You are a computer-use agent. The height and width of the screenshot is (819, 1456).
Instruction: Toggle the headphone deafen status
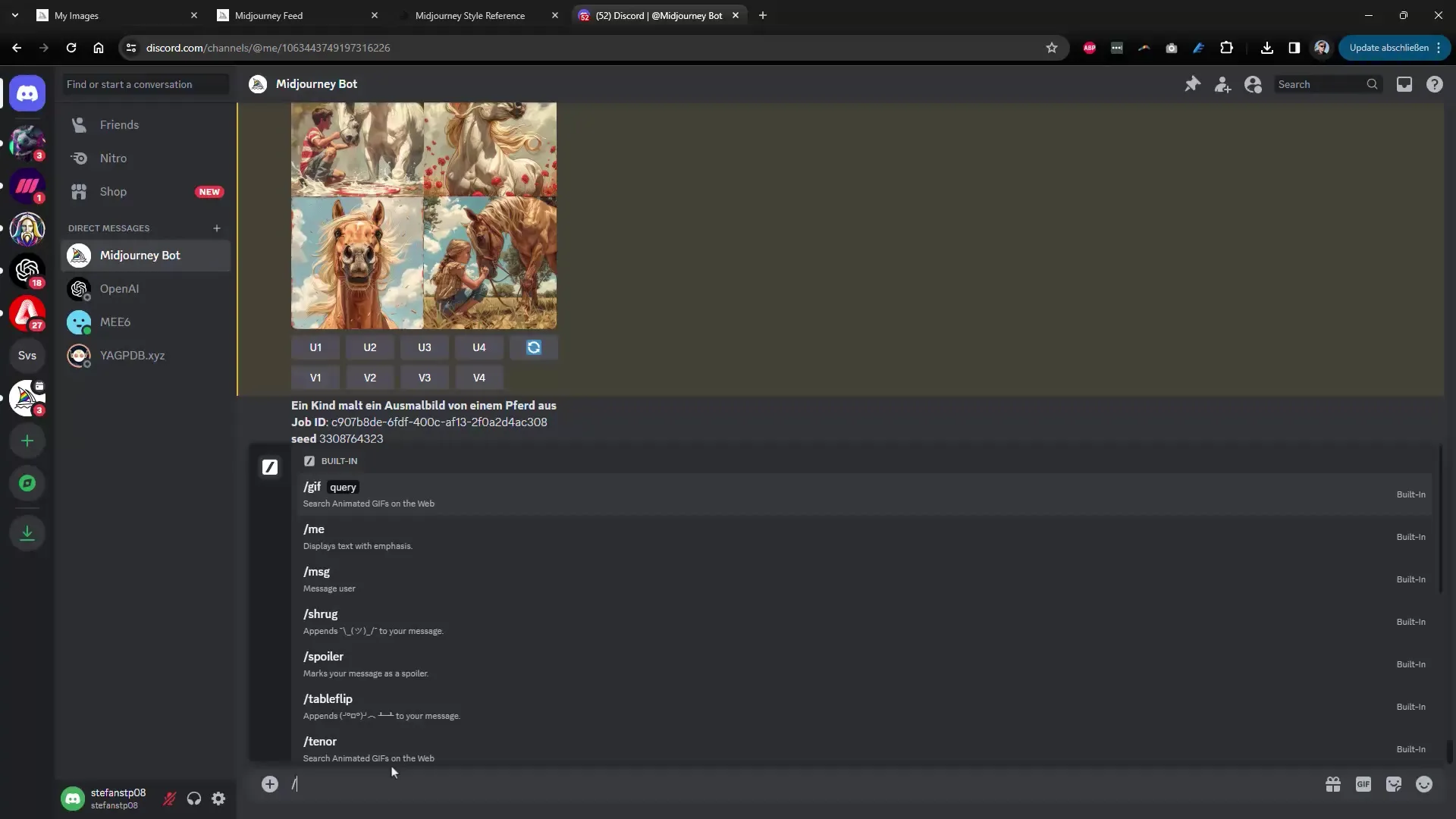[194, 798]
